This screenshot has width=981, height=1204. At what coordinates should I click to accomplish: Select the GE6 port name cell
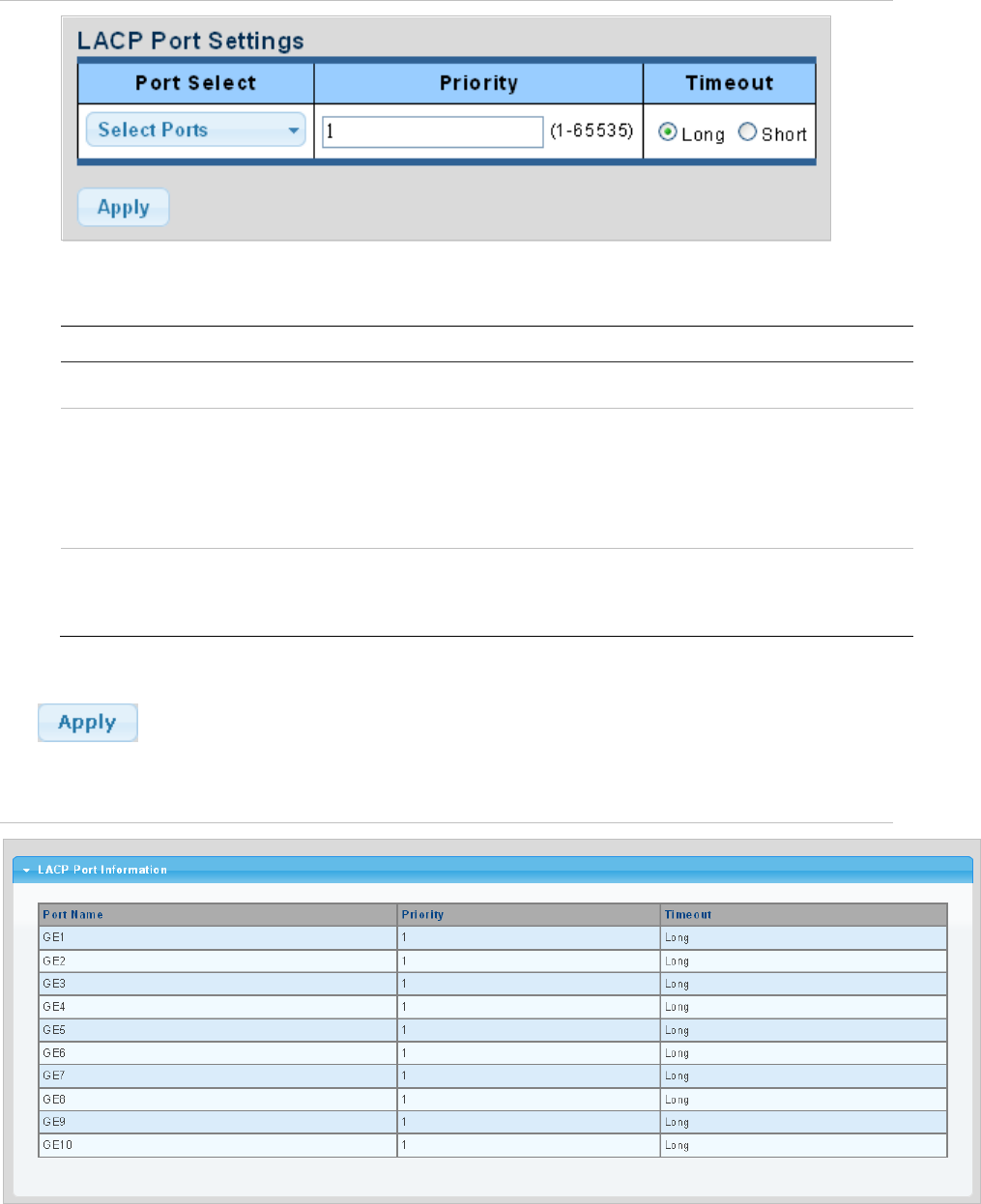[x=218, y=1053]
